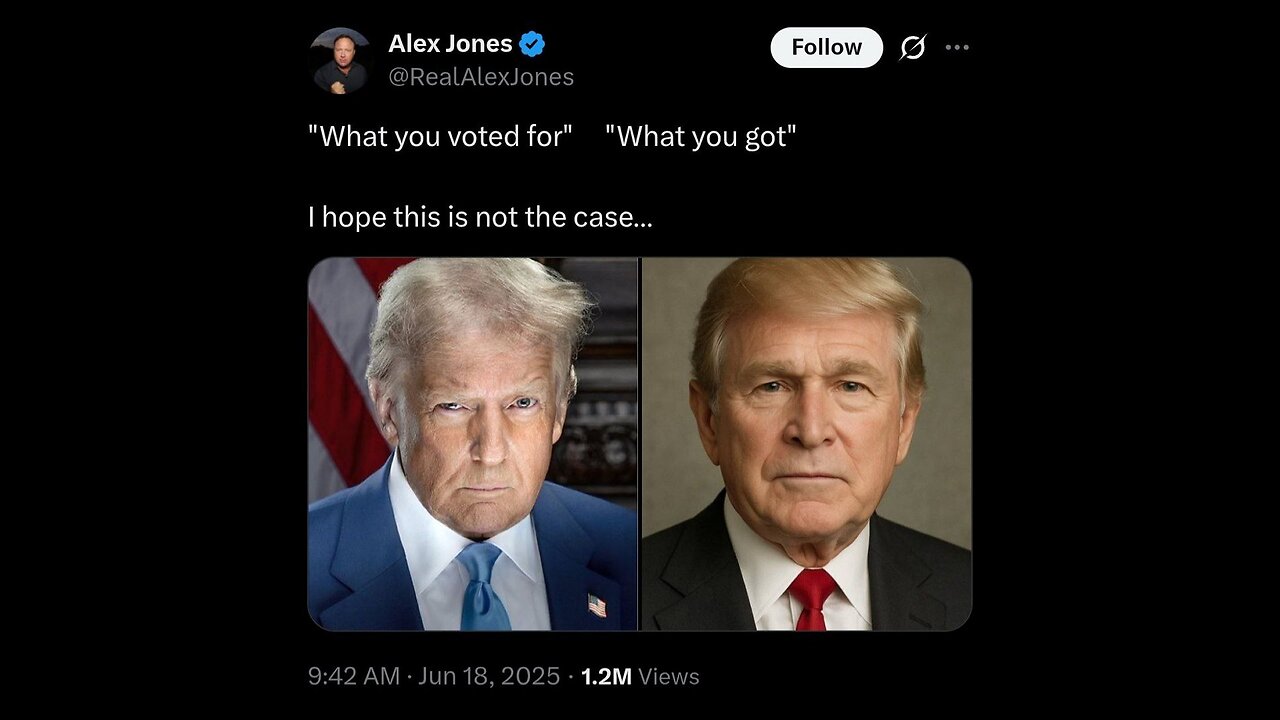Open the three-dot more options menu
The image size is (1280, 720).
[x=957, y=47]
